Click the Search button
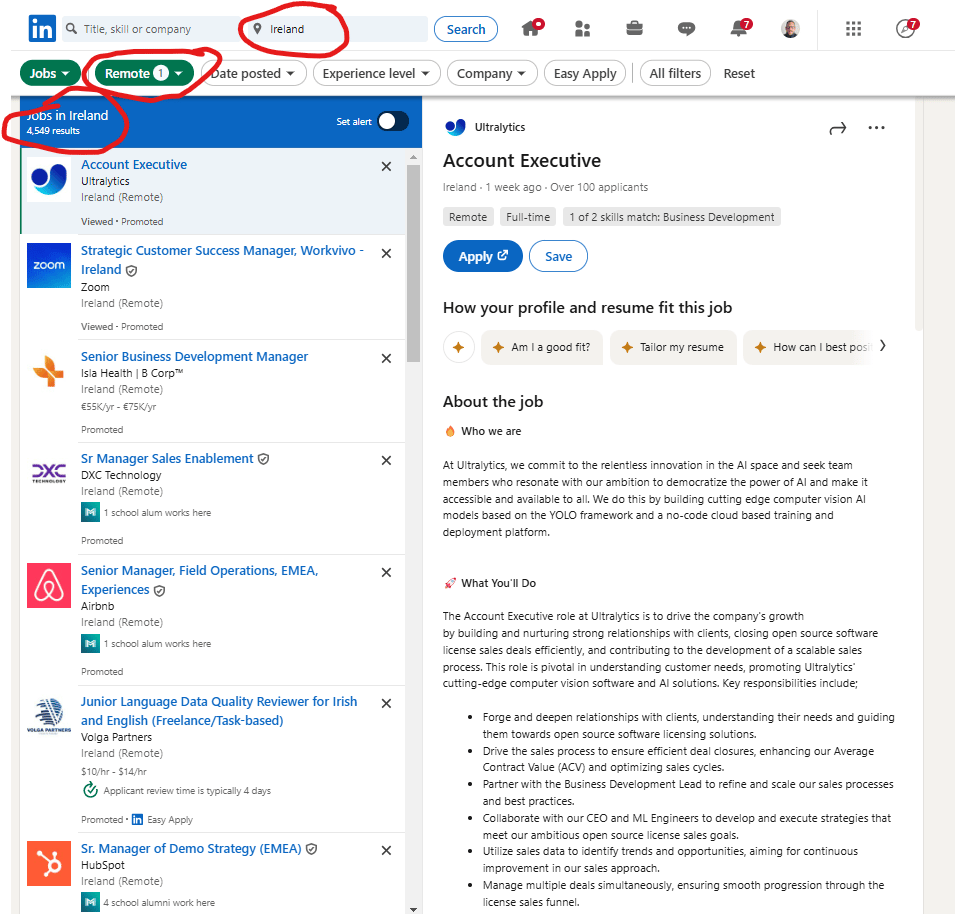The height and width of the screenshot is (914, 955). (465, 29)
